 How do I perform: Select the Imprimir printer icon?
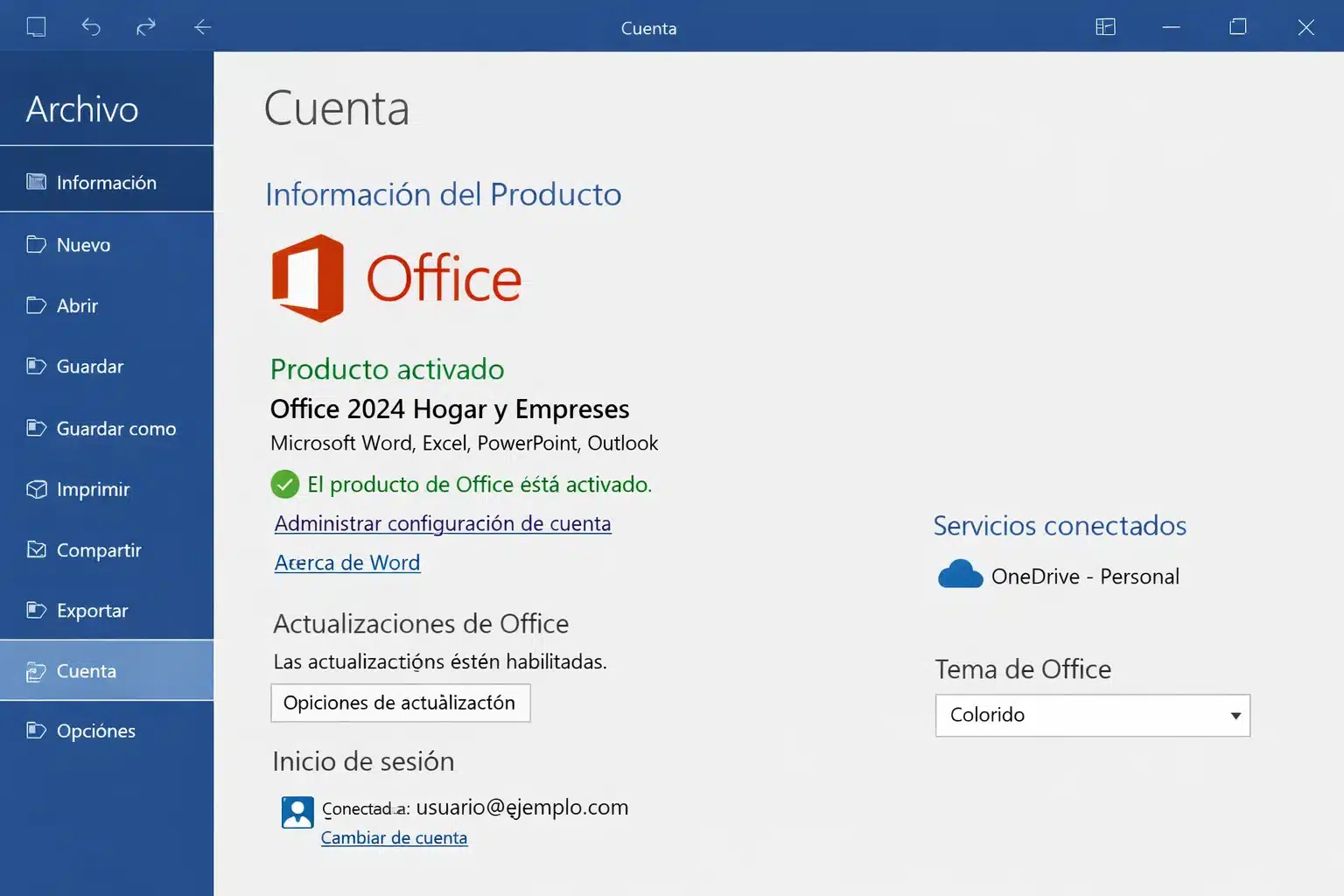click(x=35, y=489)
